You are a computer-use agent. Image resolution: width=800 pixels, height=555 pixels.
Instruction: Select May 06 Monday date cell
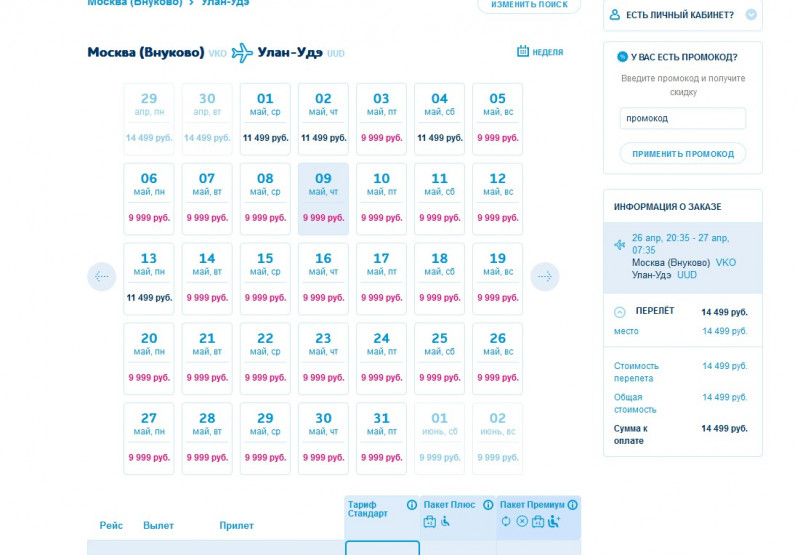(x=149, y=199)
